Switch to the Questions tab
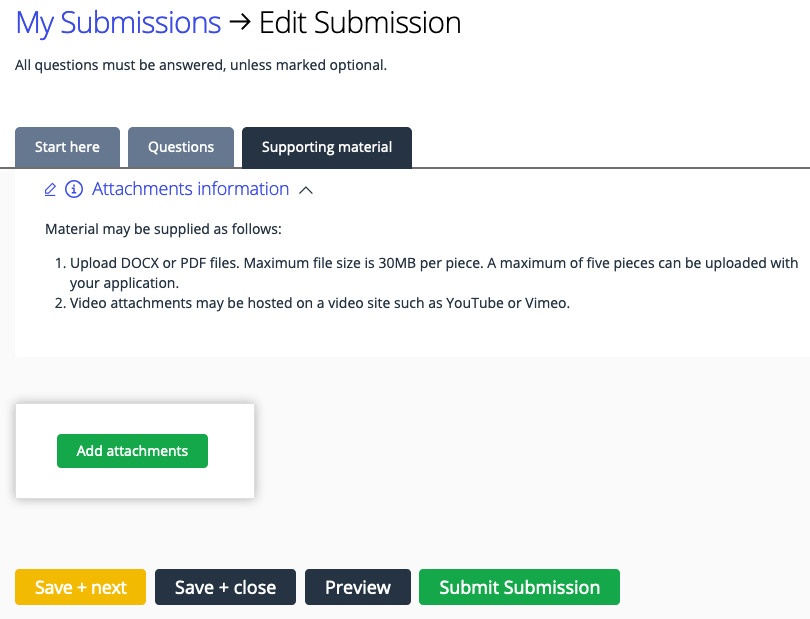 181,147
